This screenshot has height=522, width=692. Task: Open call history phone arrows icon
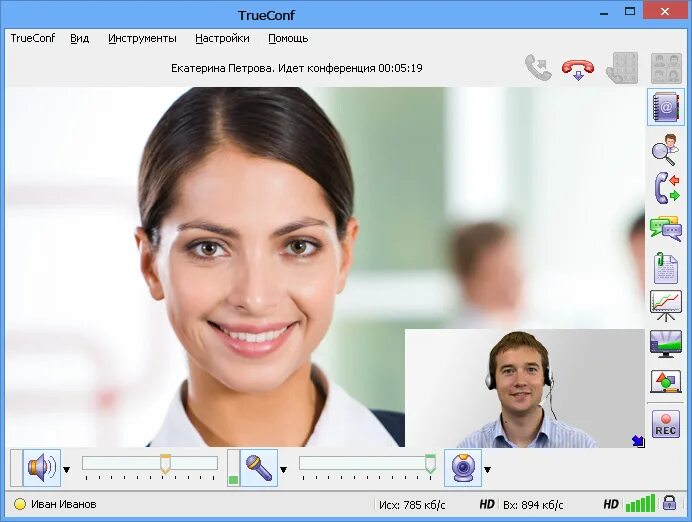coord(666,188)
